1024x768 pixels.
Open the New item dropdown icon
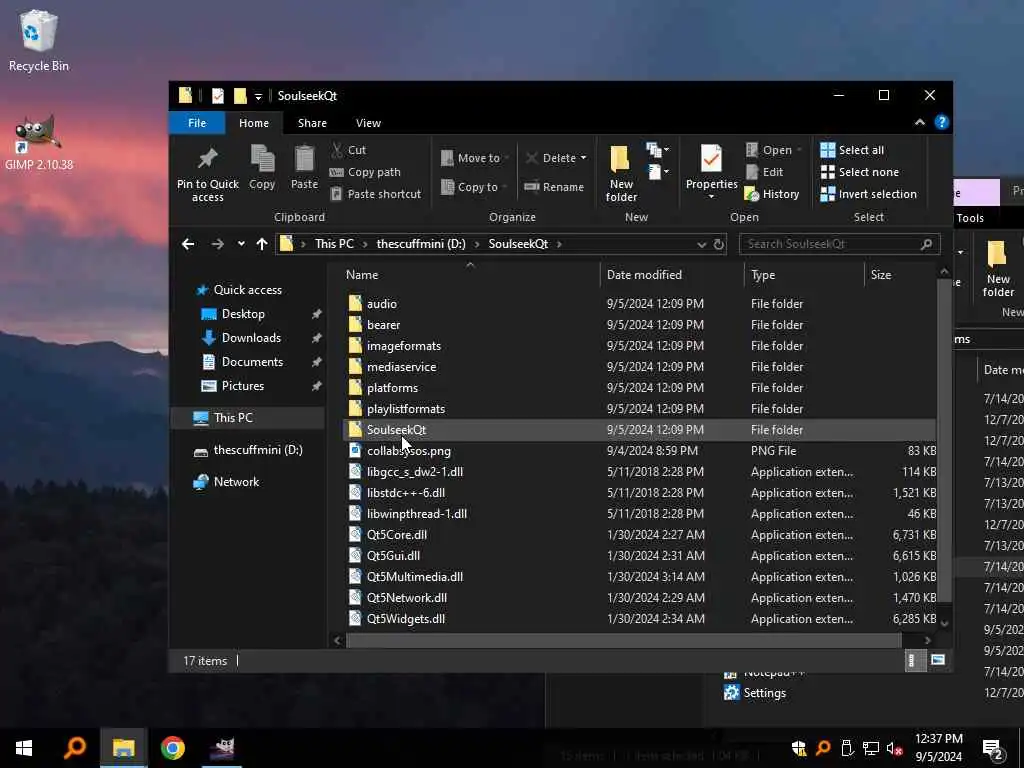click(658, 151)
